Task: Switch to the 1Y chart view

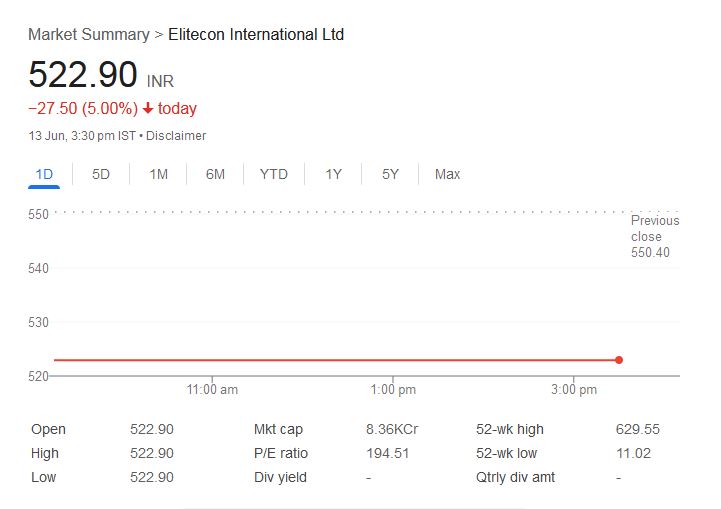Action: tap(333, 174)
